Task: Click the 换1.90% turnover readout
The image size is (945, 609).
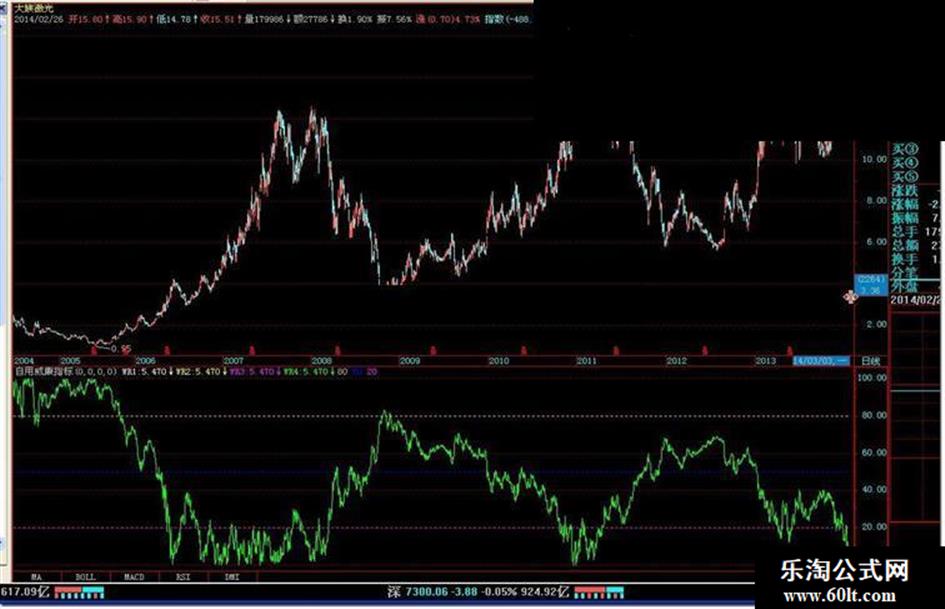Action: point(355,19)
